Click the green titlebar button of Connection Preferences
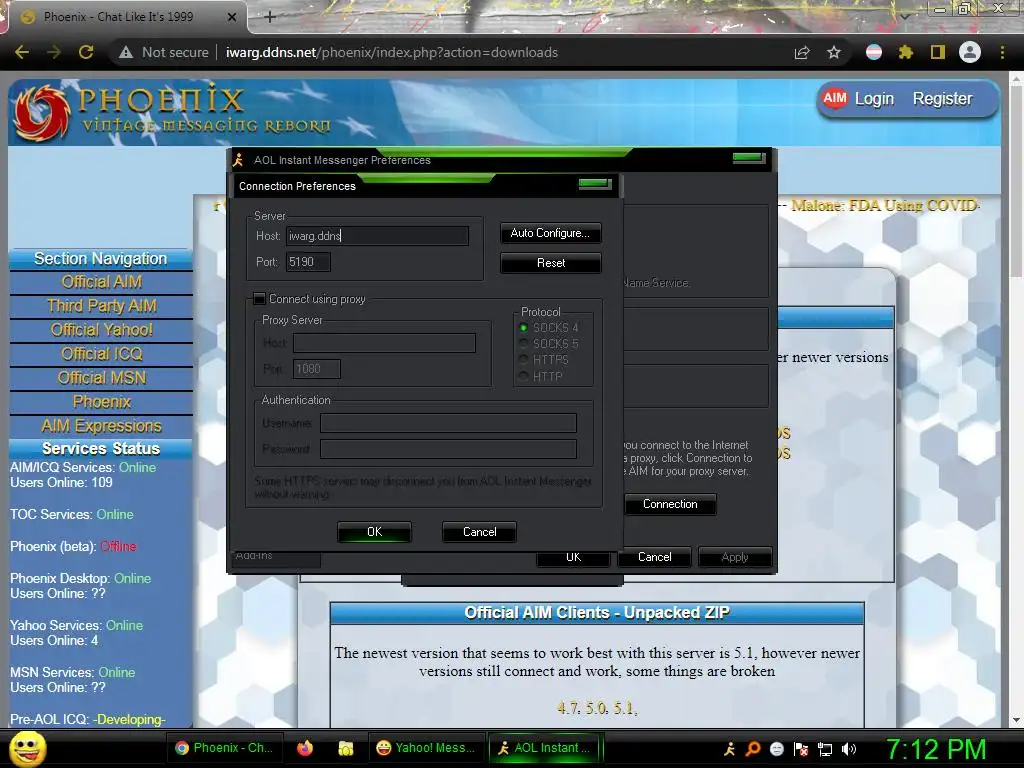The height and width of the screenshot is (768, 1024). [595, 184]
